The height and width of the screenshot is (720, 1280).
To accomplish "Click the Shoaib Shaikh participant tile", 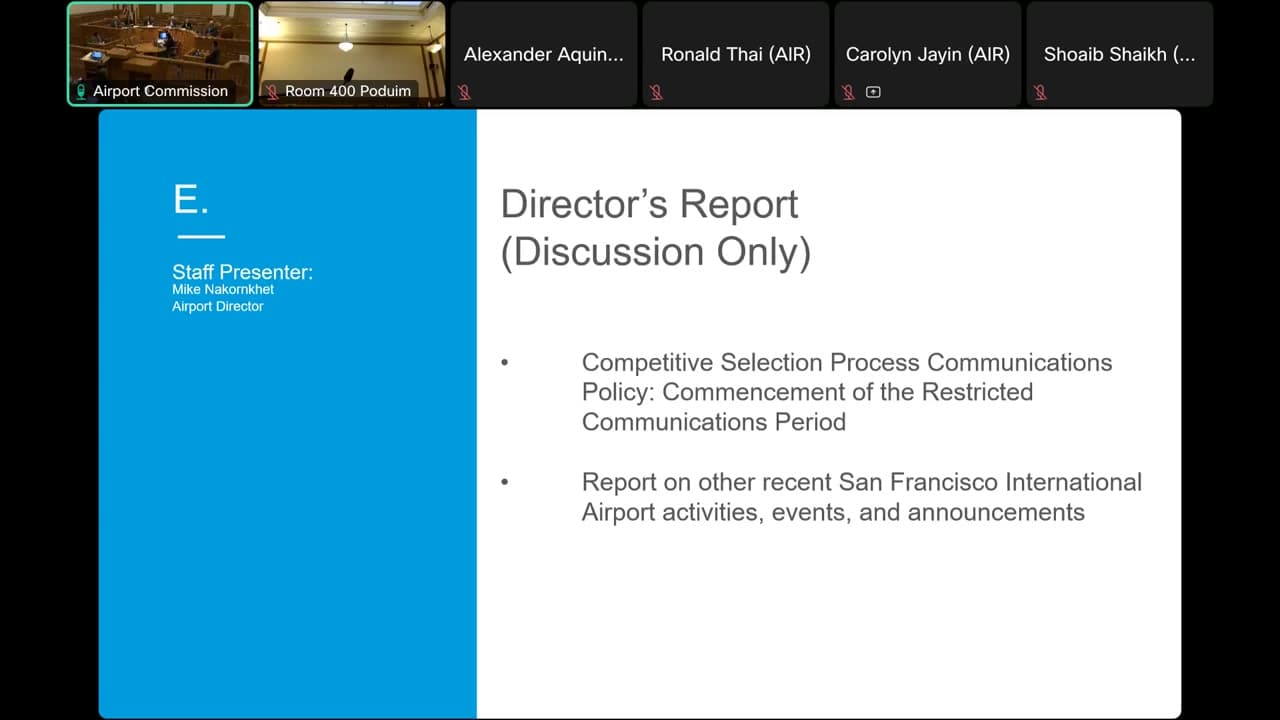I will tap(1120, 53).
